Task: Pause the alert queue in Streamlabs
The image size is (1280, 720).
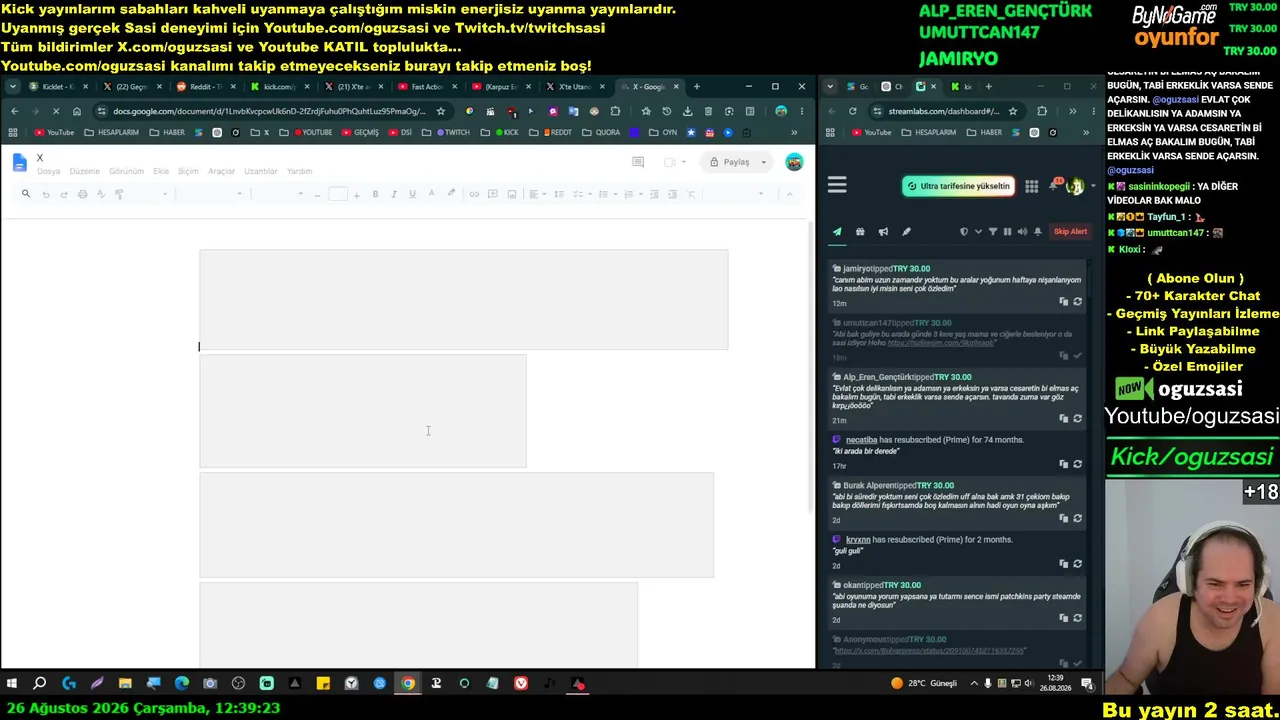Action: click(1007, 232)
